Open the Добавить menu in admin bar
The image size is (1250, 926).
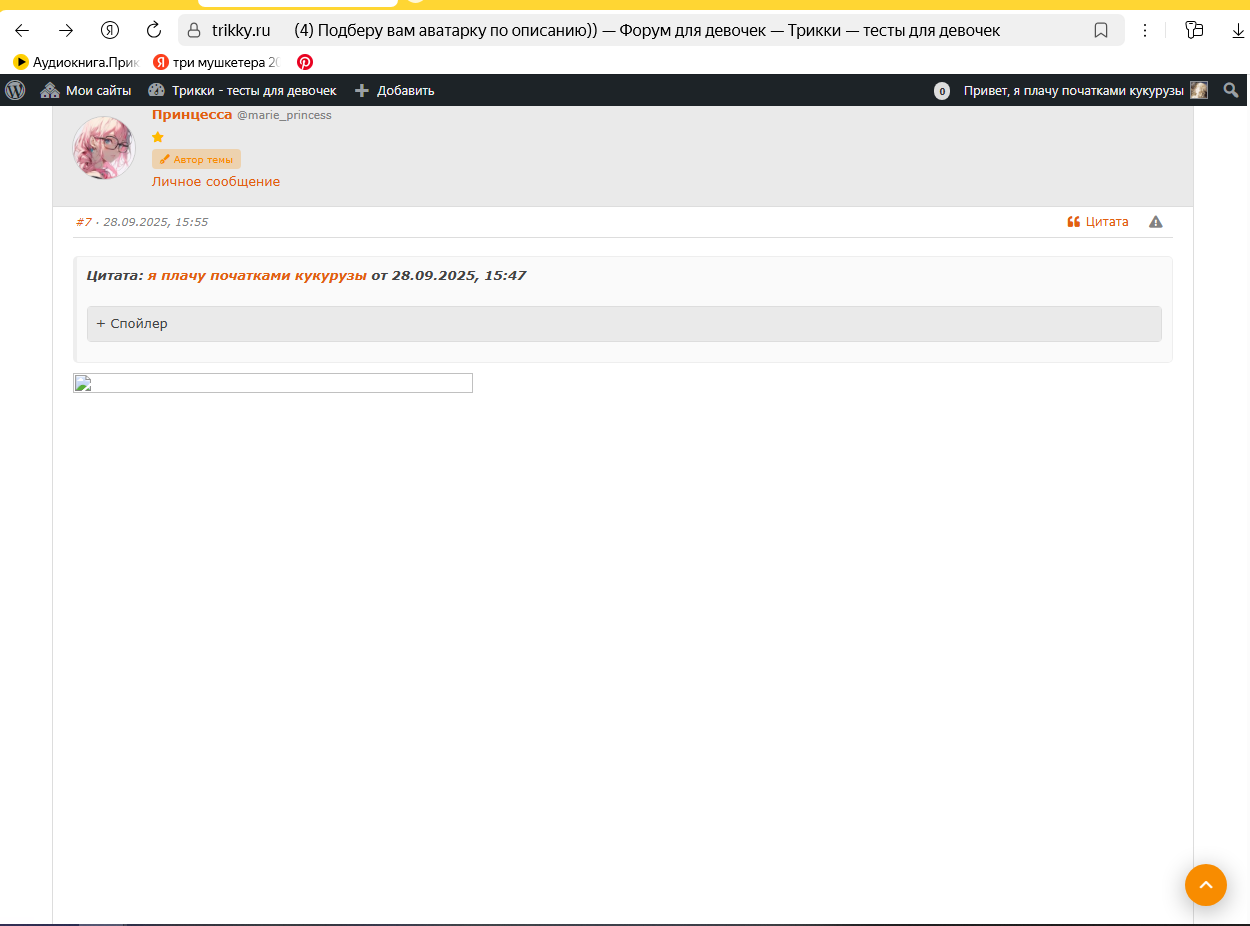(x=395, y=90)
